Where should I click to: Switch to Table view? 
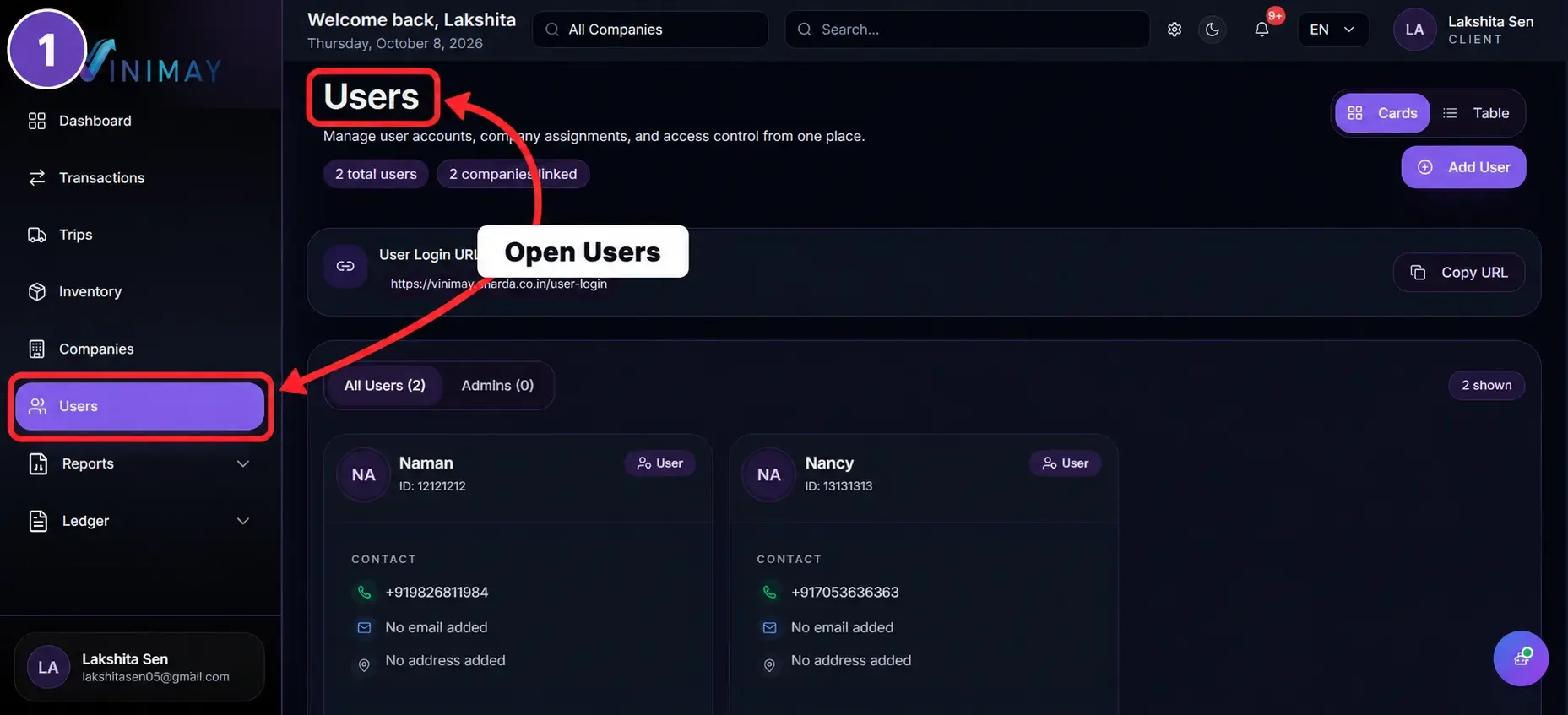[x=1476, y=113]
